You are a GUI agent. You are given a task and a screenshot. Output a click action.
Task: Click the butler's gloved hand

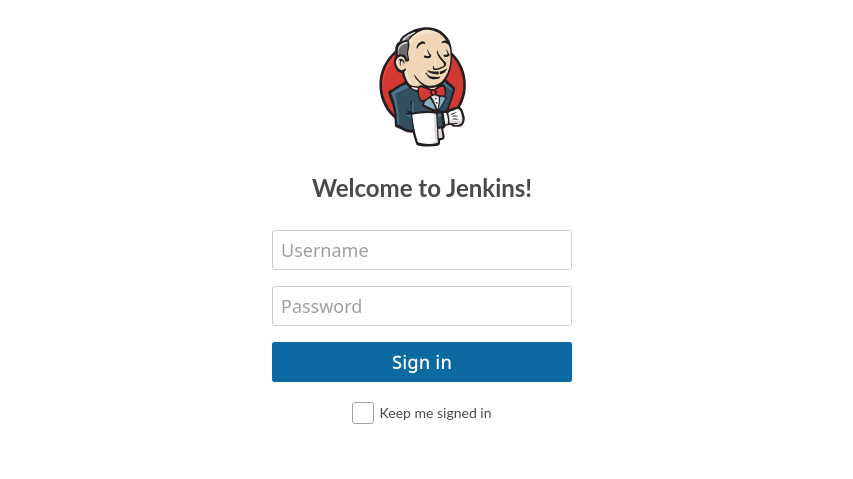(454, 117)
